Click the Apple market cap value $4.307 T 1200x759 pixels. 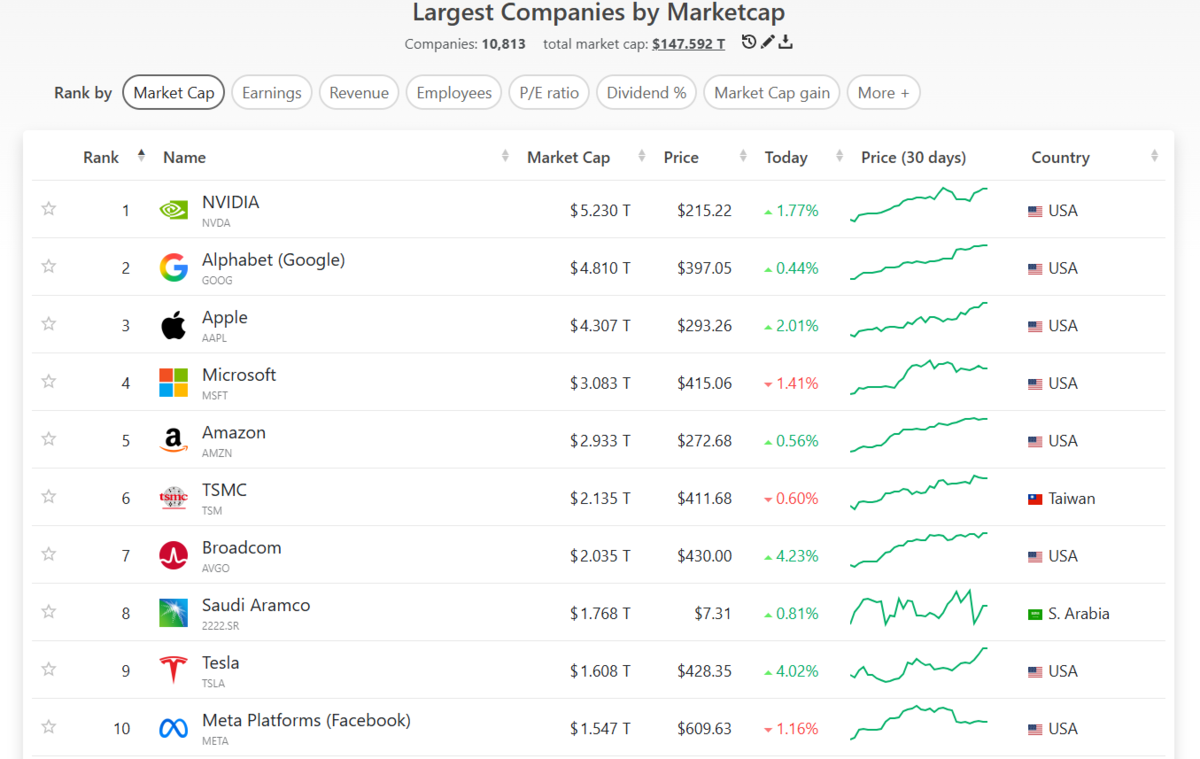(x=600, y=326)
